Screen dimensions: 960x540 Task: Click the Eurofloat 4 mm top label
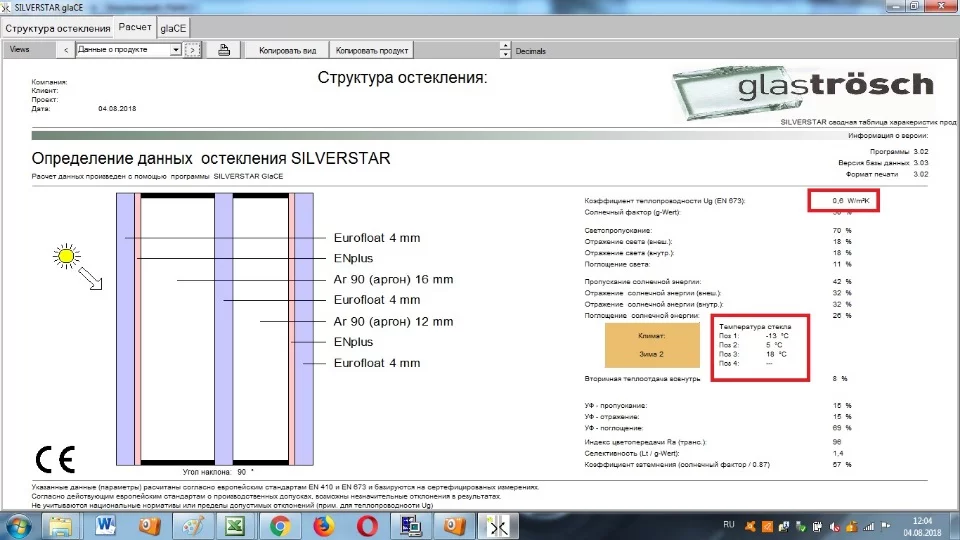point(377,238)
